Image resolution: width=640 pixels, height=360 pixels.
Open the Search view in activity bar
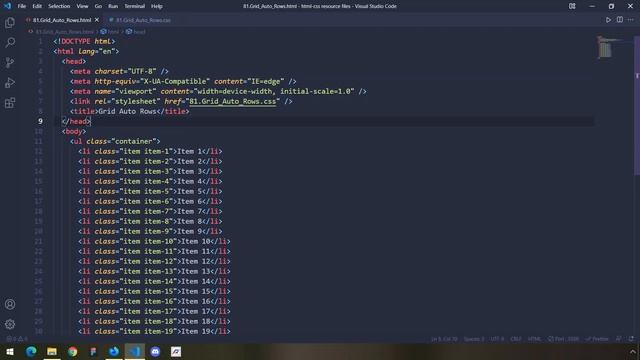(10, 42)
